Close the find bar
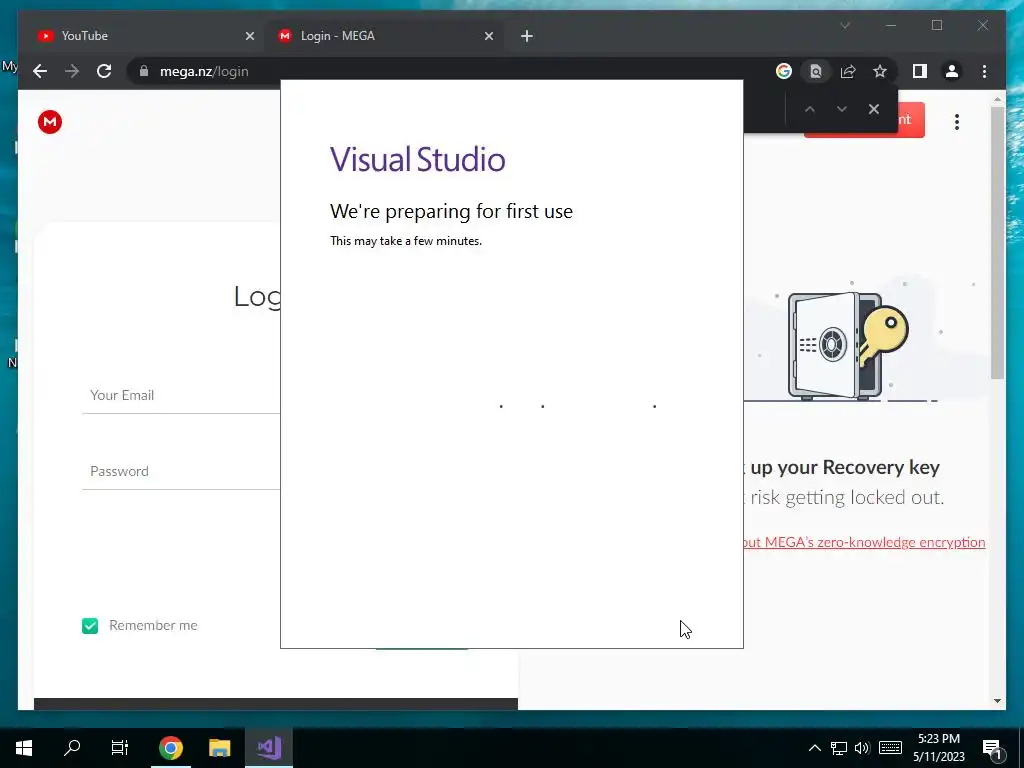This screenshot has width=1024, height=768. (874, 109)
